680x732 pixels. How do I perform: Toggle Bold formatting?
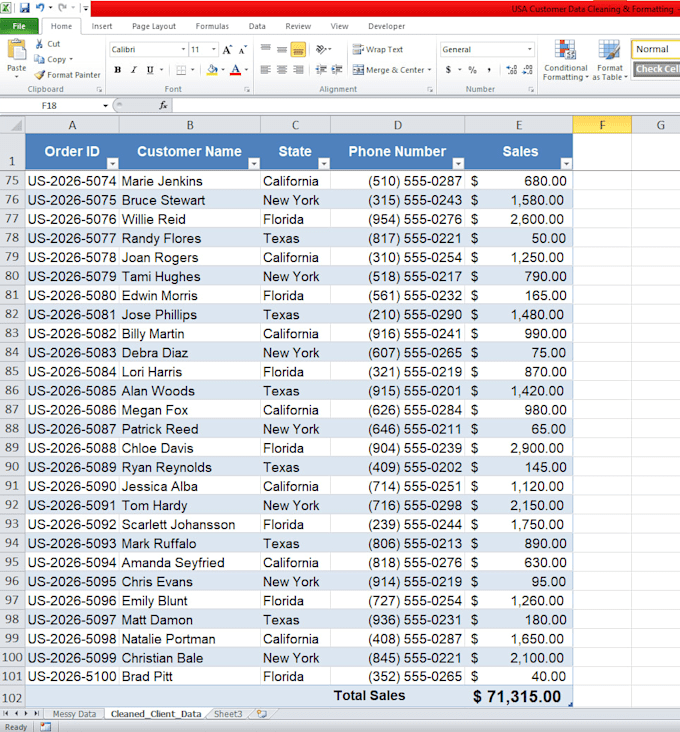pos(118,70)
